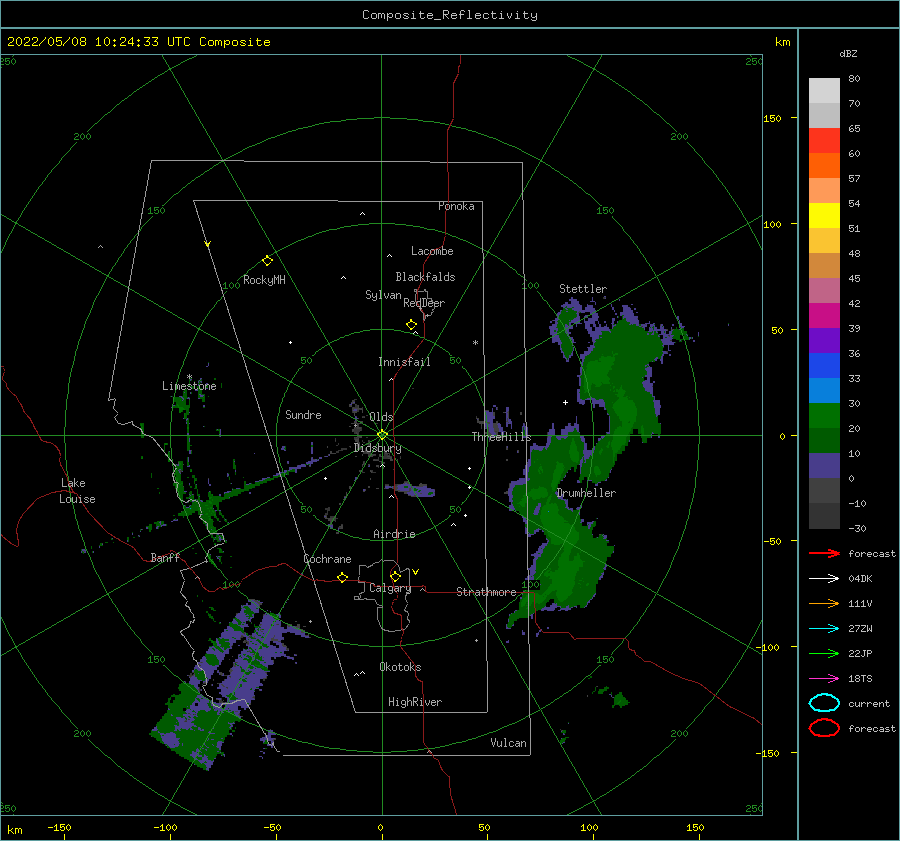Image resolution: width=900 pixels, height=841 pixels.
Task: Click the Airdrie label
Action: tap(394, 534)
